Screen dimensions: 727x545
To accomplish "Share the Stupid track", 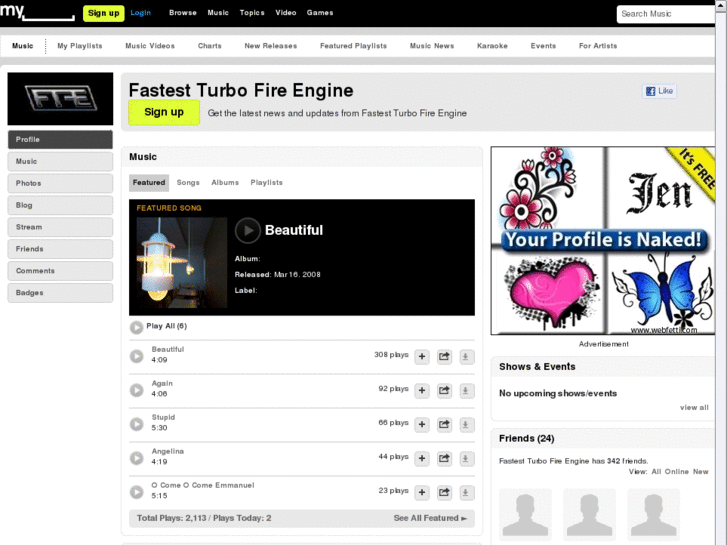I will click(444, 424).
